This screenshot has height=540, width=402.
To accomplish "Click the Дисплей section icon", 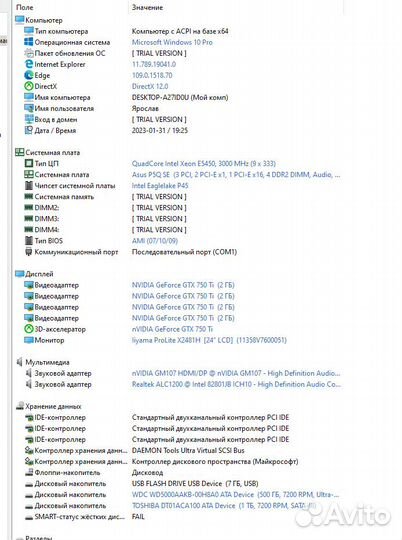I will [x=20, y=274].
